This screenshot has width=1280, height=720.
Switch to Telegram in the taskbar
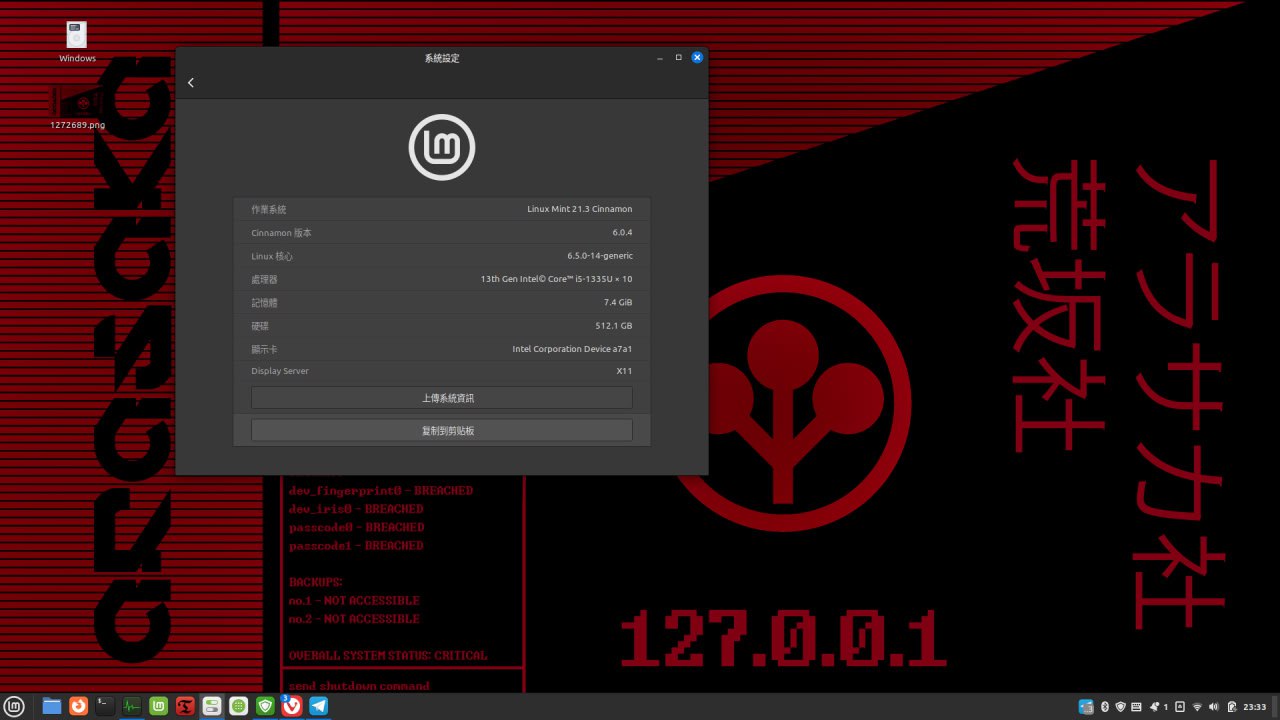[318, 706]
